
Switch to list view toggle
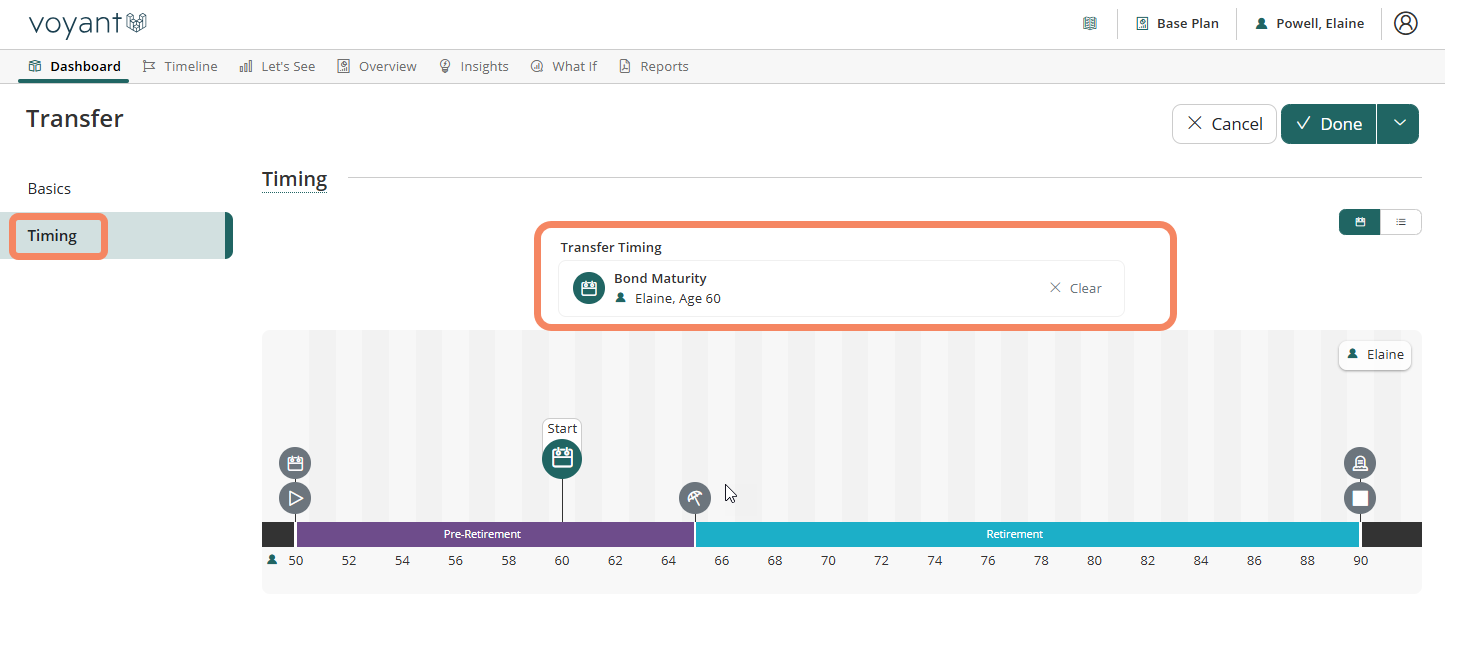(1401, 222)
